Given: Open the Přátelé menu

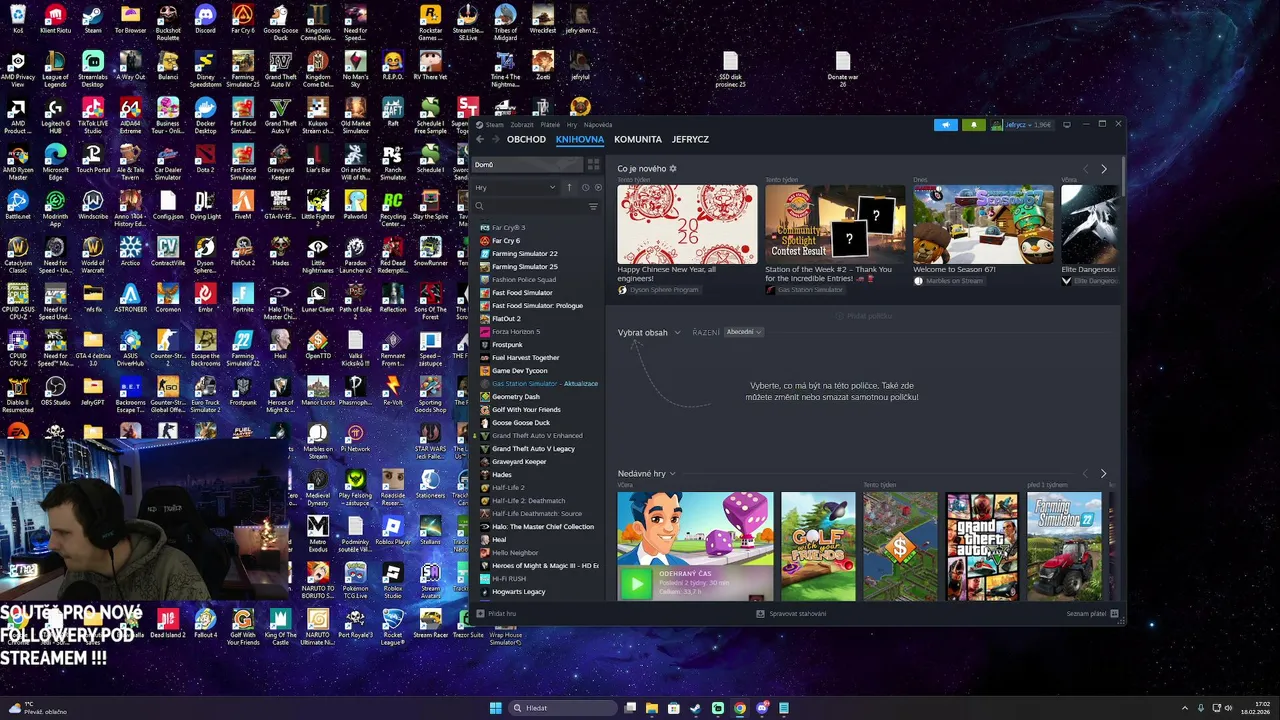Looking at the screenshot, I should coord(550,125).
